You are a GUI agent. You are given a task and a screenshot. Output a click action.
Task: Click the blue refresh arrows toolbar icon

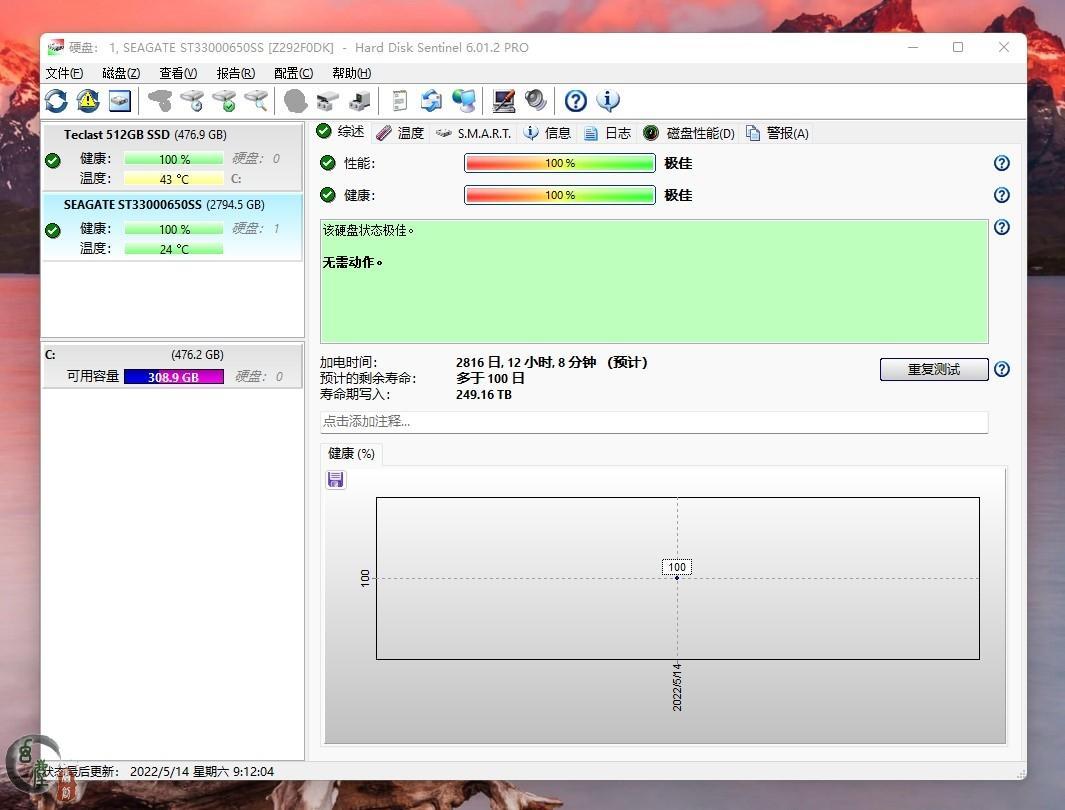pos(56,100)
